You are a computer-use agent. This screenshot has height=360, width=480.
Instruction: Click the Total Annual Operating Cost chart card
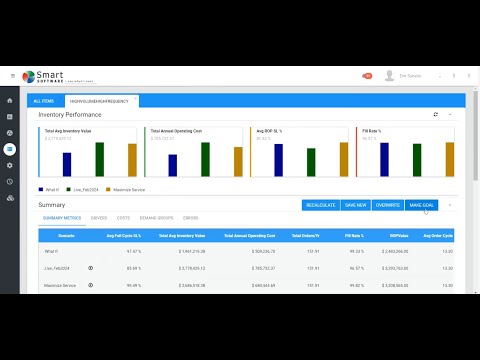pyautogui.click(x=193, y=152)
